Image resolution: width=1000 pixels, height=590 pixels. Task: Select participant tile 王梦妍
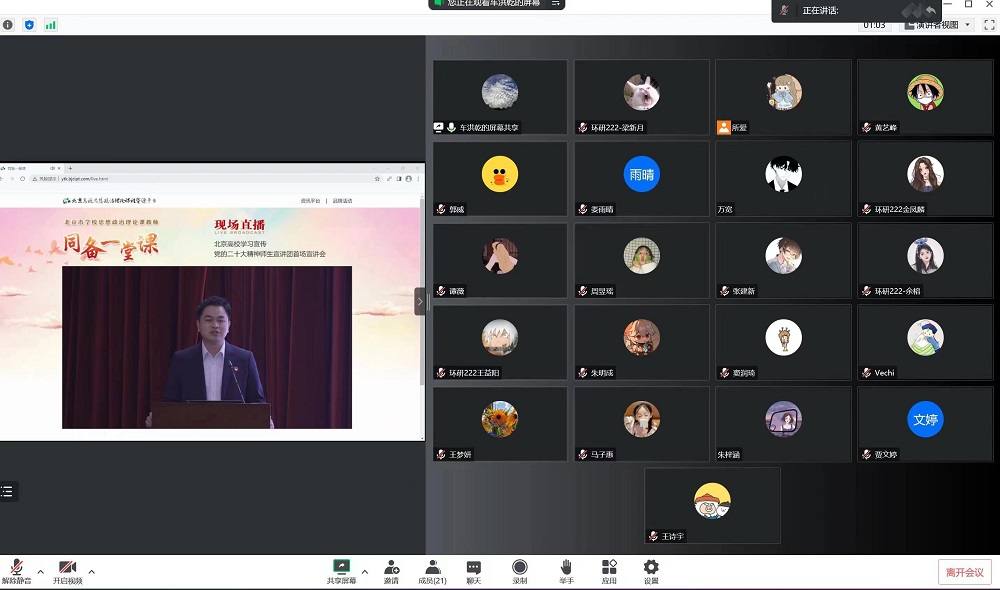[x=500, y=424]
